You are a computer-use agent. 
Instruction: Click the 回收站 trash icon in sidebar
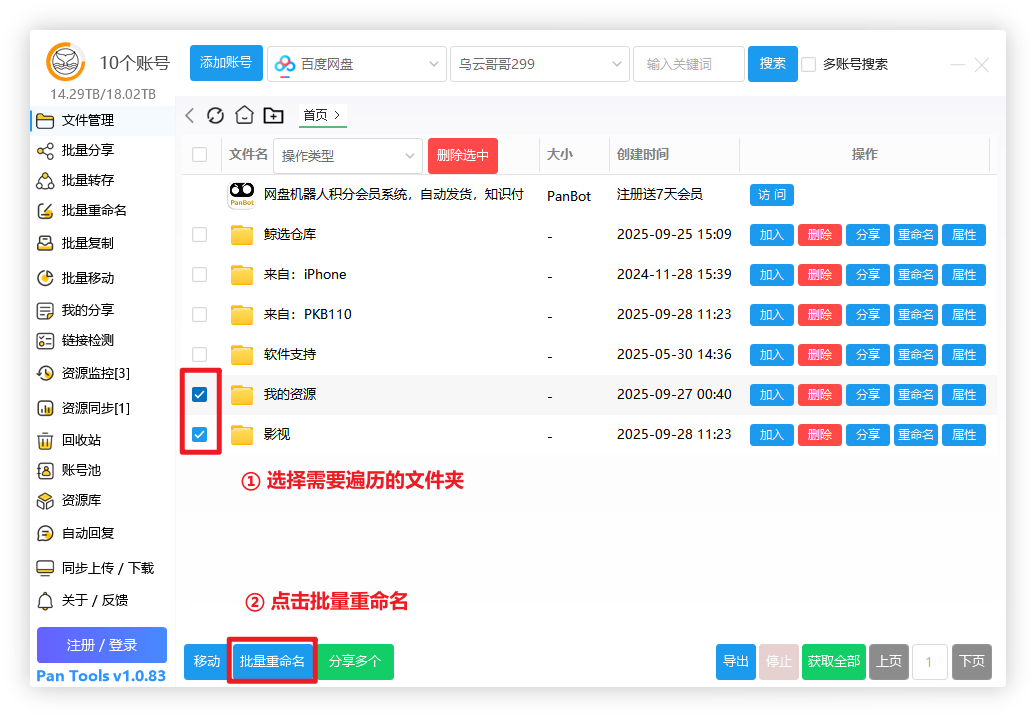[45, 440]
